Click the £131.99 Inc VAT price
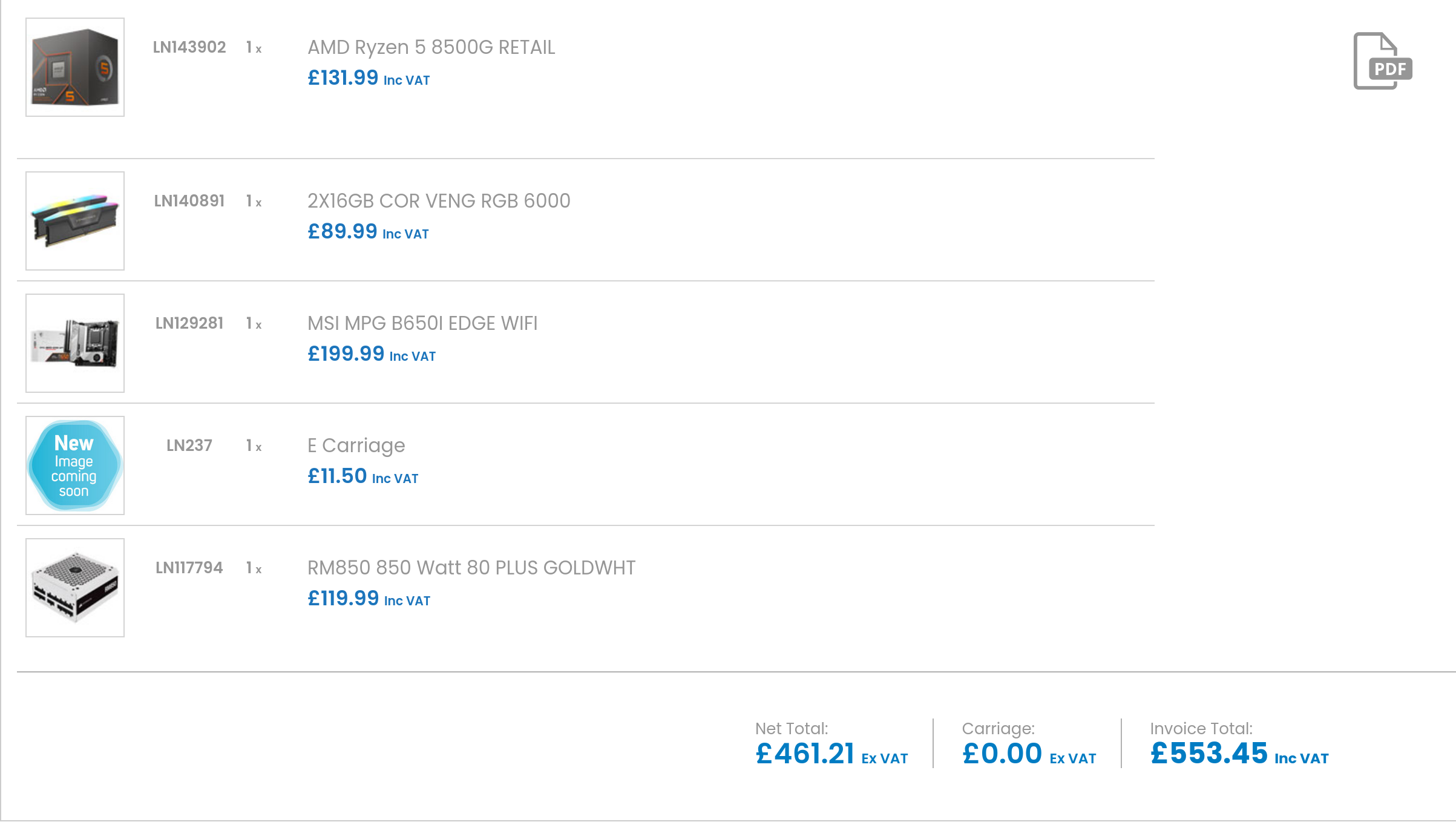Image resolution: width=1456 pixels, height=822 pixels. [x=368, y=78]
